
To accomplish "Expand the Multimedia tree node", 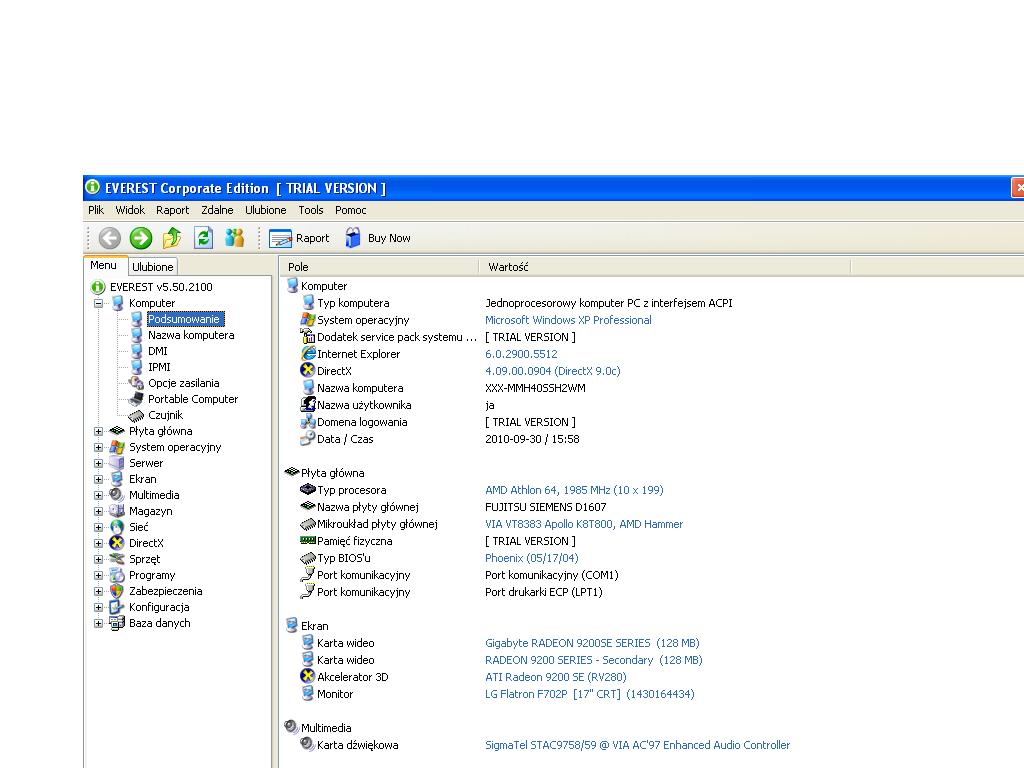I will (x=98, y=496).
